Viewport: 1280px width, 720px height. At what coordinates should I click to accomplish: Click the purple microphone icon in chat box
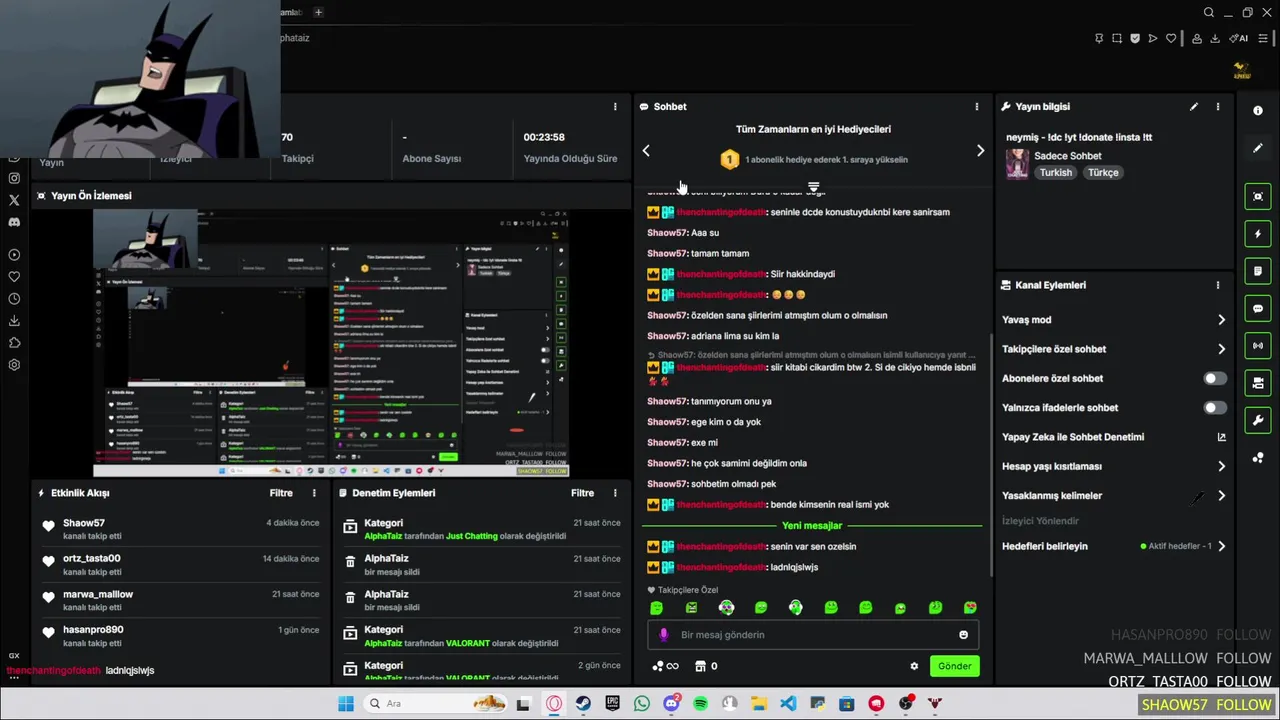[x=663, y=635]
